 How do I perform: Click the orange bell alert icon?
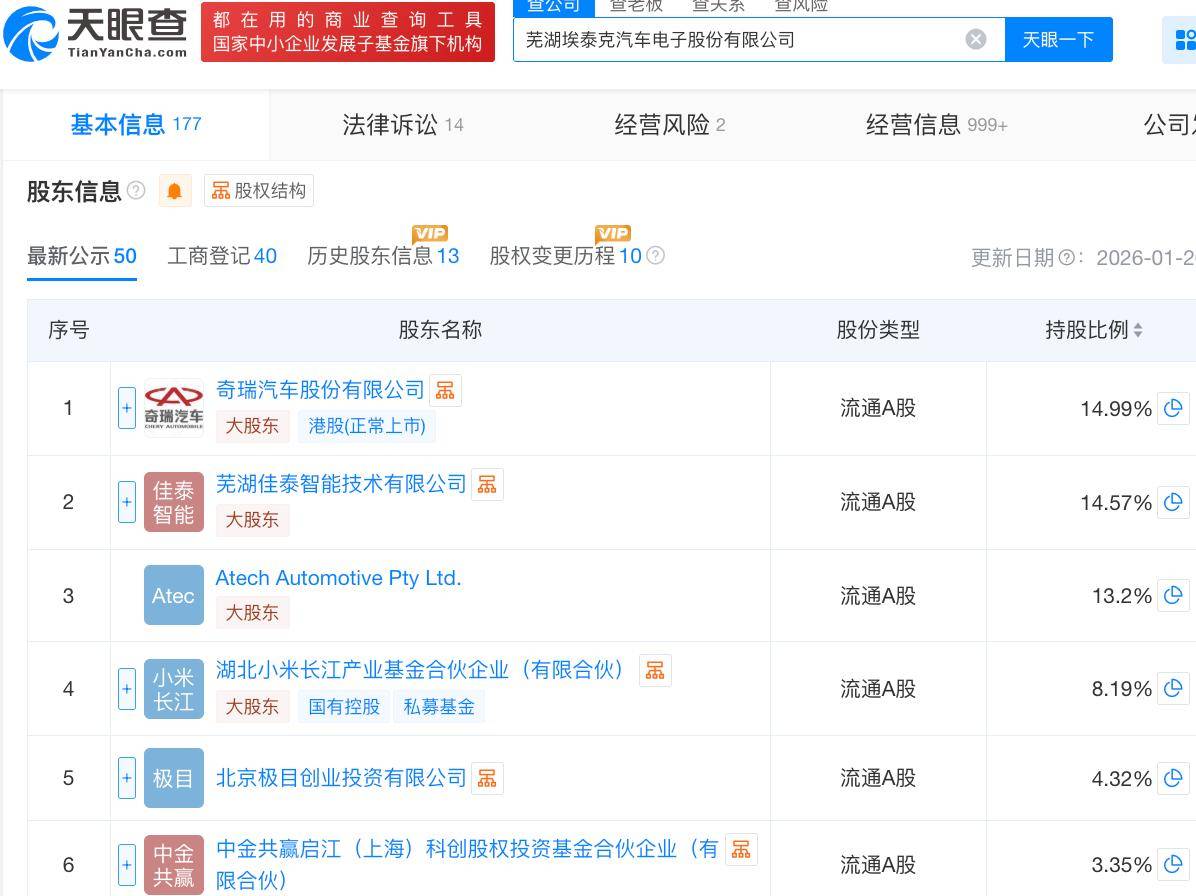coord(175,191)
